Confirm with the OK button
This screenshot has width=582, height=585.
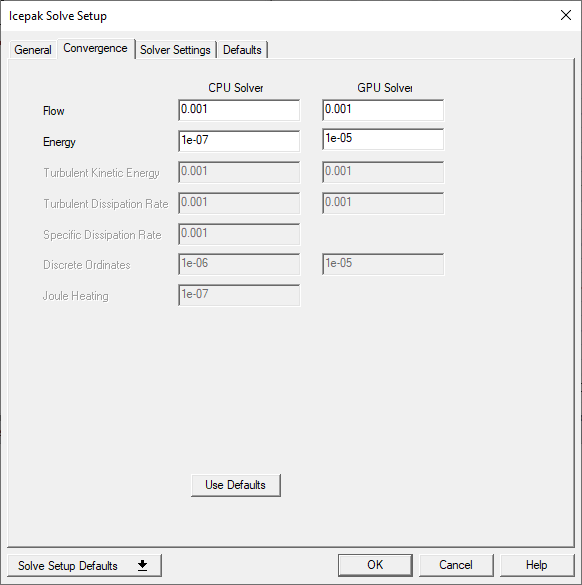point(375,565)
